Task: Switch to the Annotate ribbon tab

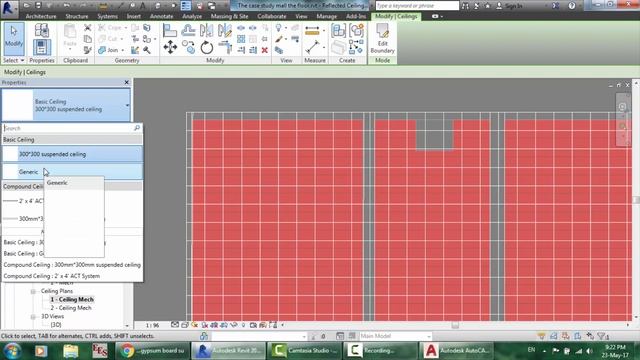Action: (161, 16)
